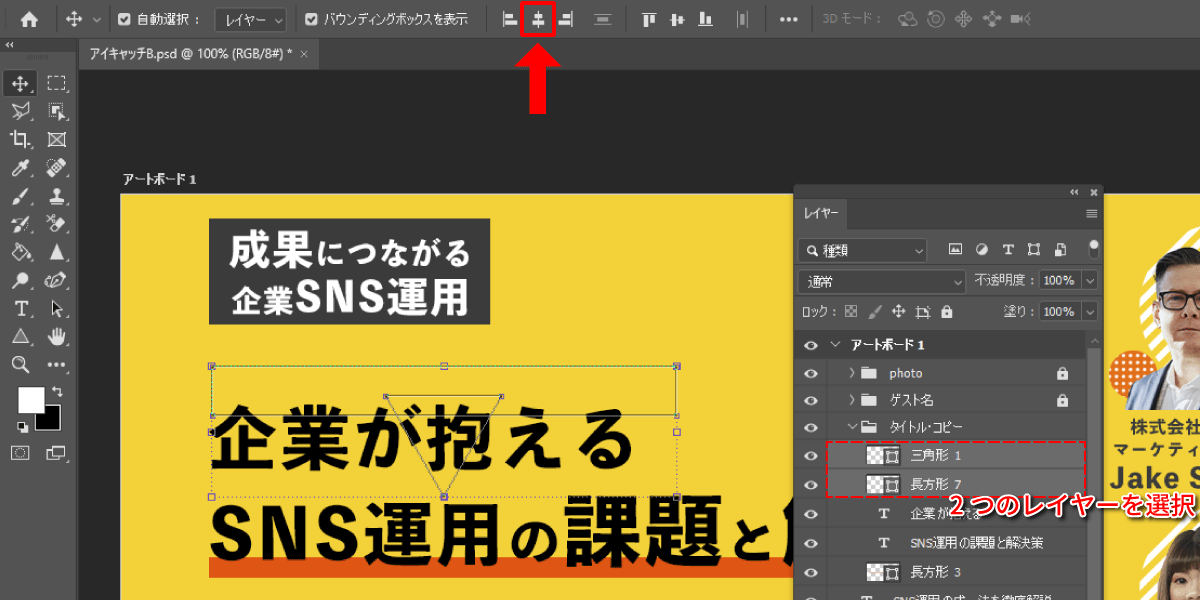Click the foreground color swatch
1200x600 pixels.
click(x=29, y=400)
